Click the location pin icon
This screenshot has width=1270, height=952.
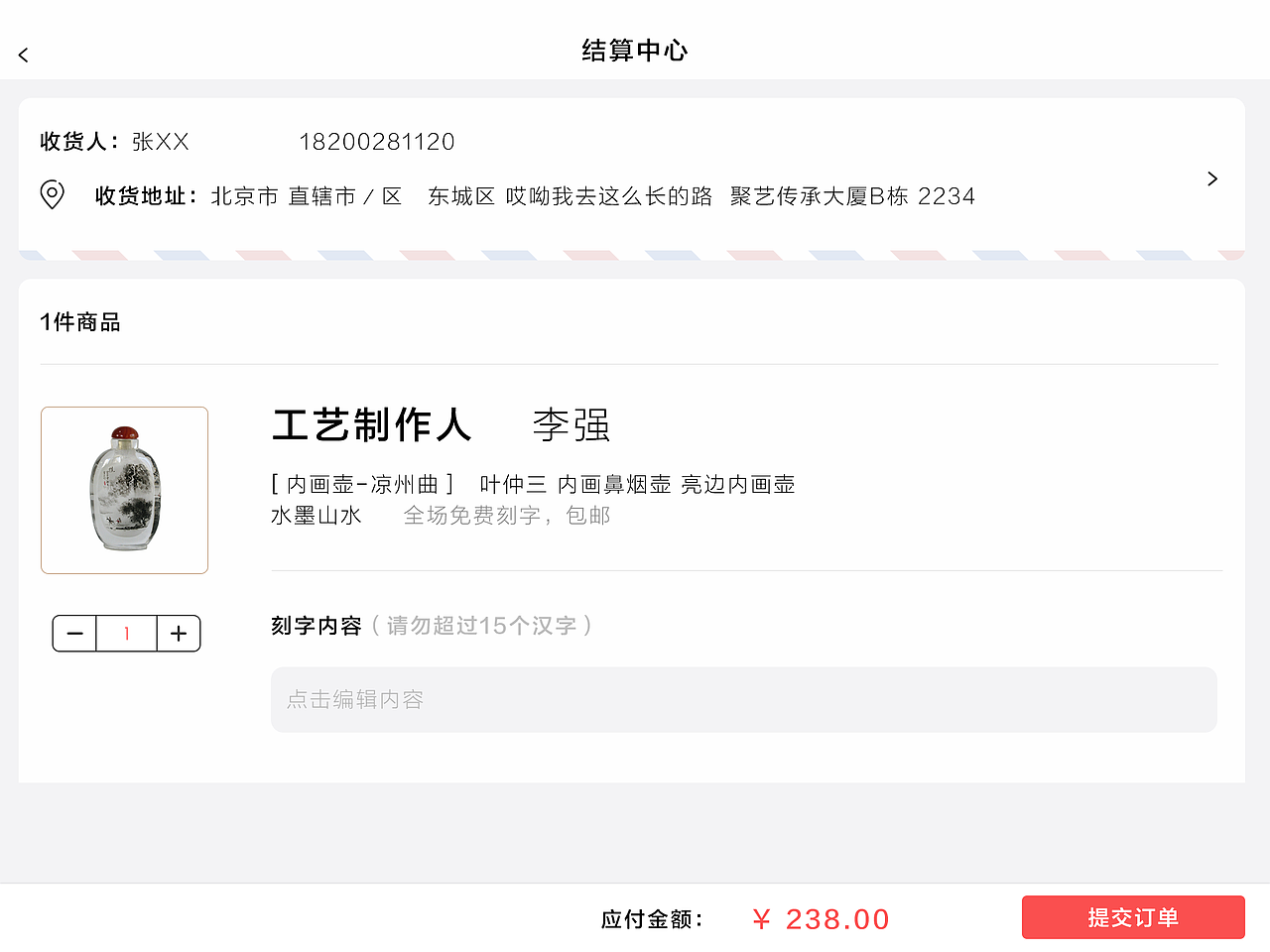click(x=52, y=195)
